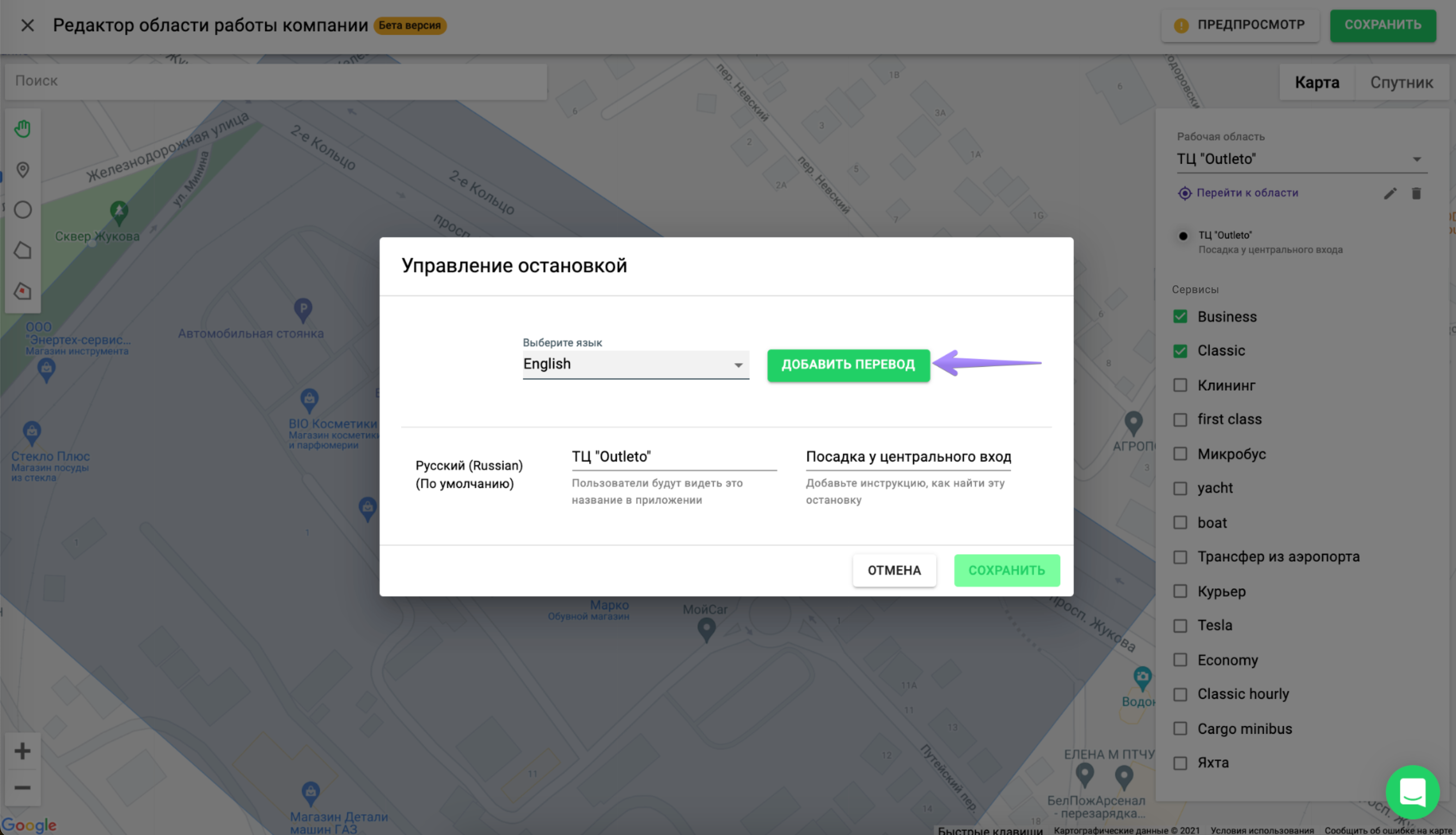Viewport: 1456px width, 835px height.
Task: Check the Economy service checkbox
Action: tap(1180, 660)
